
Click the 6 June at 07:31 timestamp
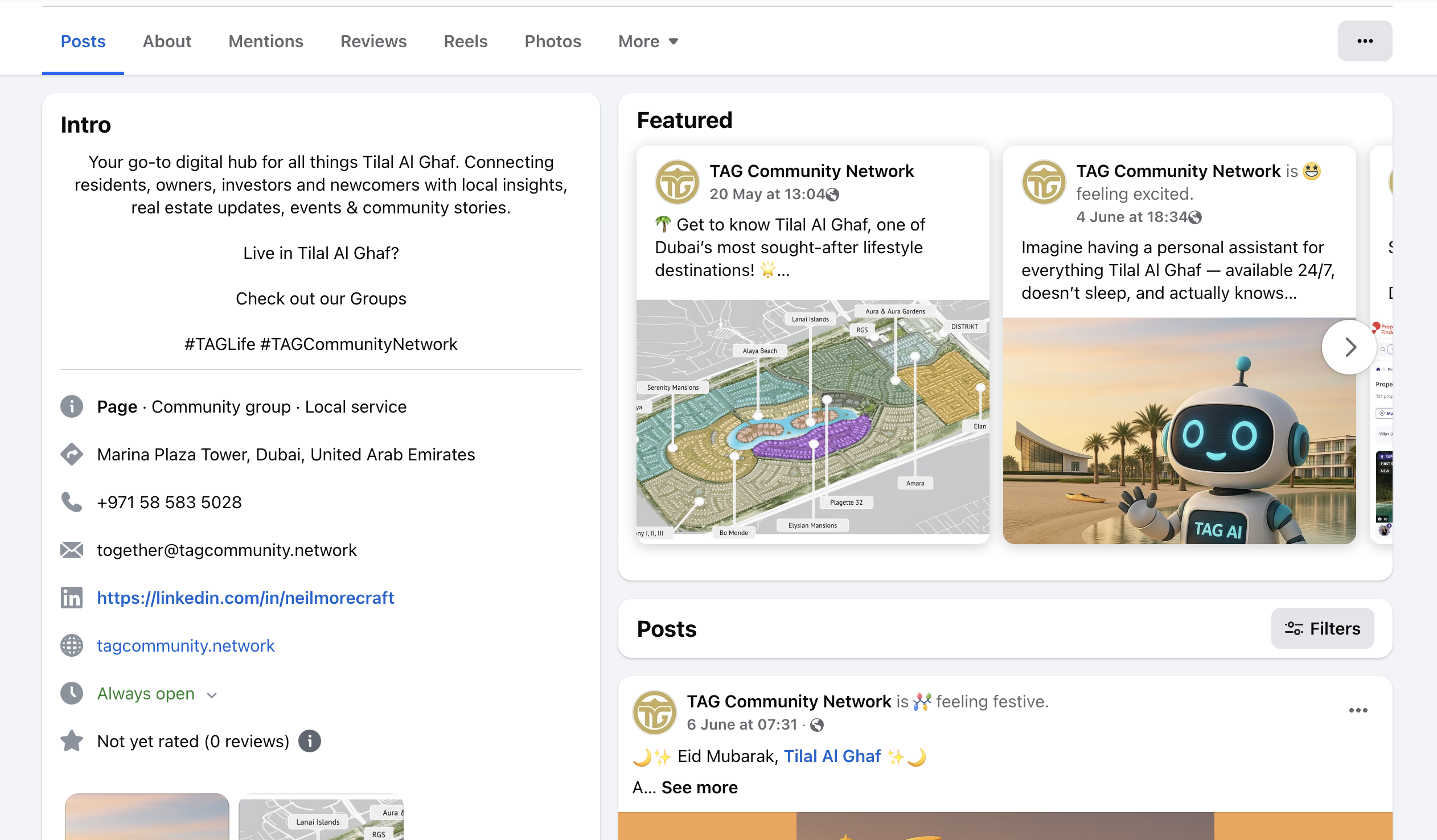741,725
